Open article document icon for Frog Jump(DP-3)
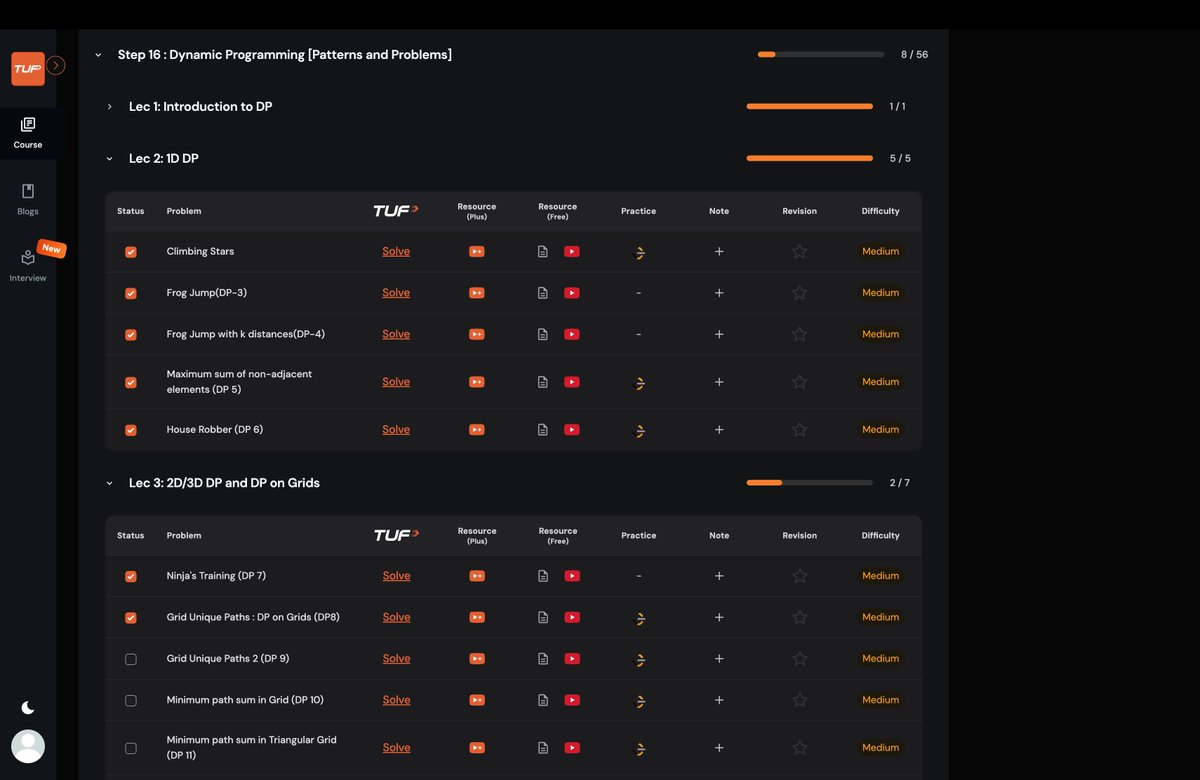Screen dimensions: 1200x780 [543, 293]
